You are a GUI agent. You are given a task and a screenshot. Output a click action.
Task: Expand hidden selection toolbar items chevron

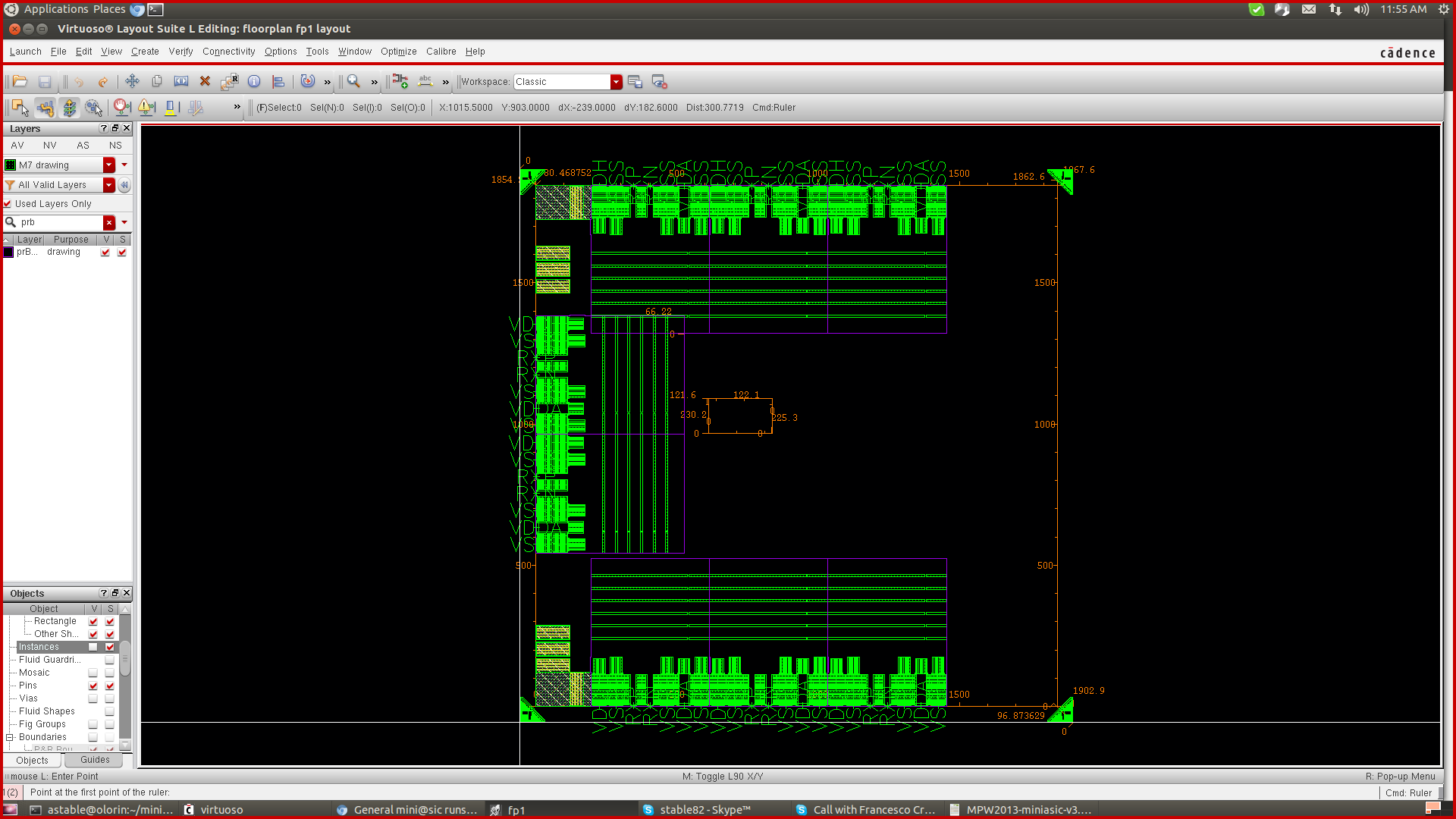click(237, 107)
